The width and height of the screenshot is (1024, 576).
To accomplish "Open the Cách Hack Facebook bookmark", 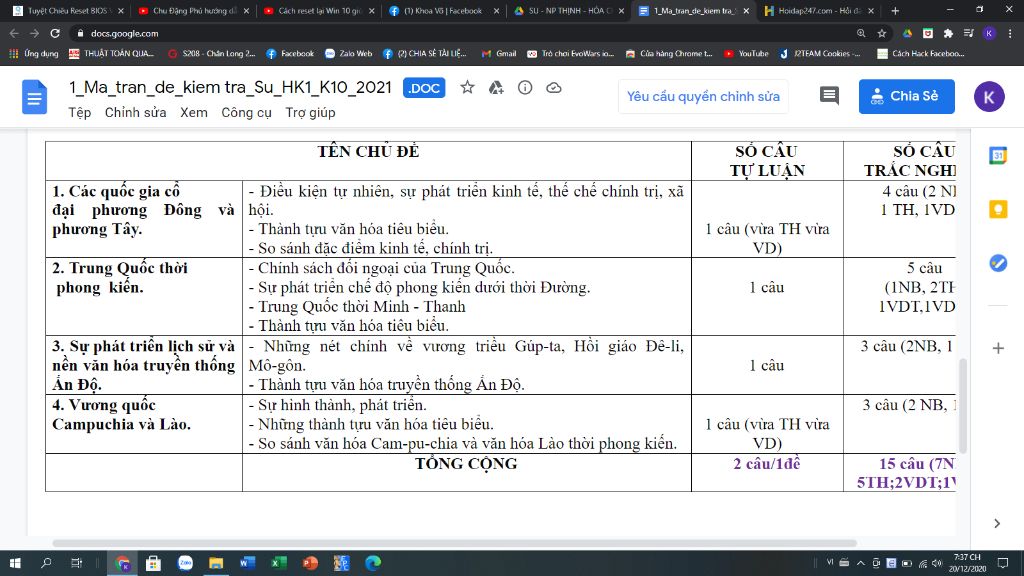I will pos(921,54).
